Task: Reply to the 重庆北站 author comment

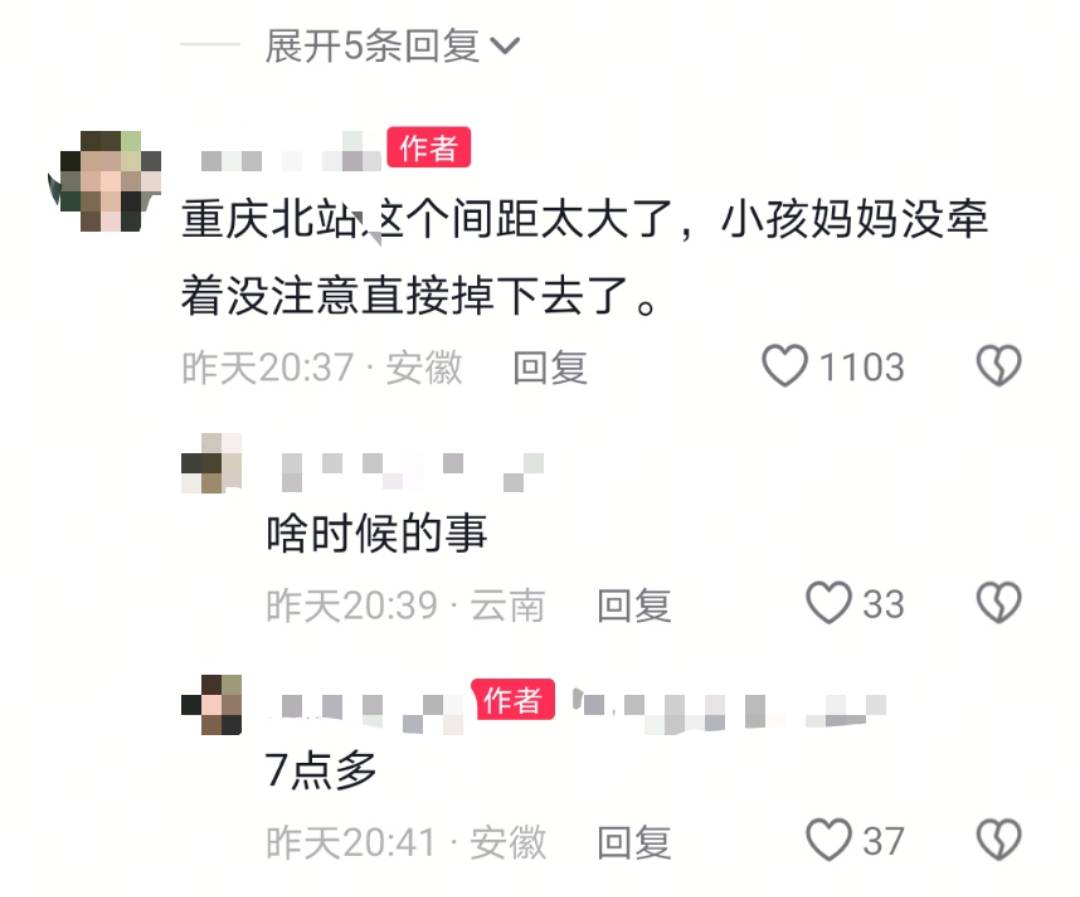Action: pos(550,367)
